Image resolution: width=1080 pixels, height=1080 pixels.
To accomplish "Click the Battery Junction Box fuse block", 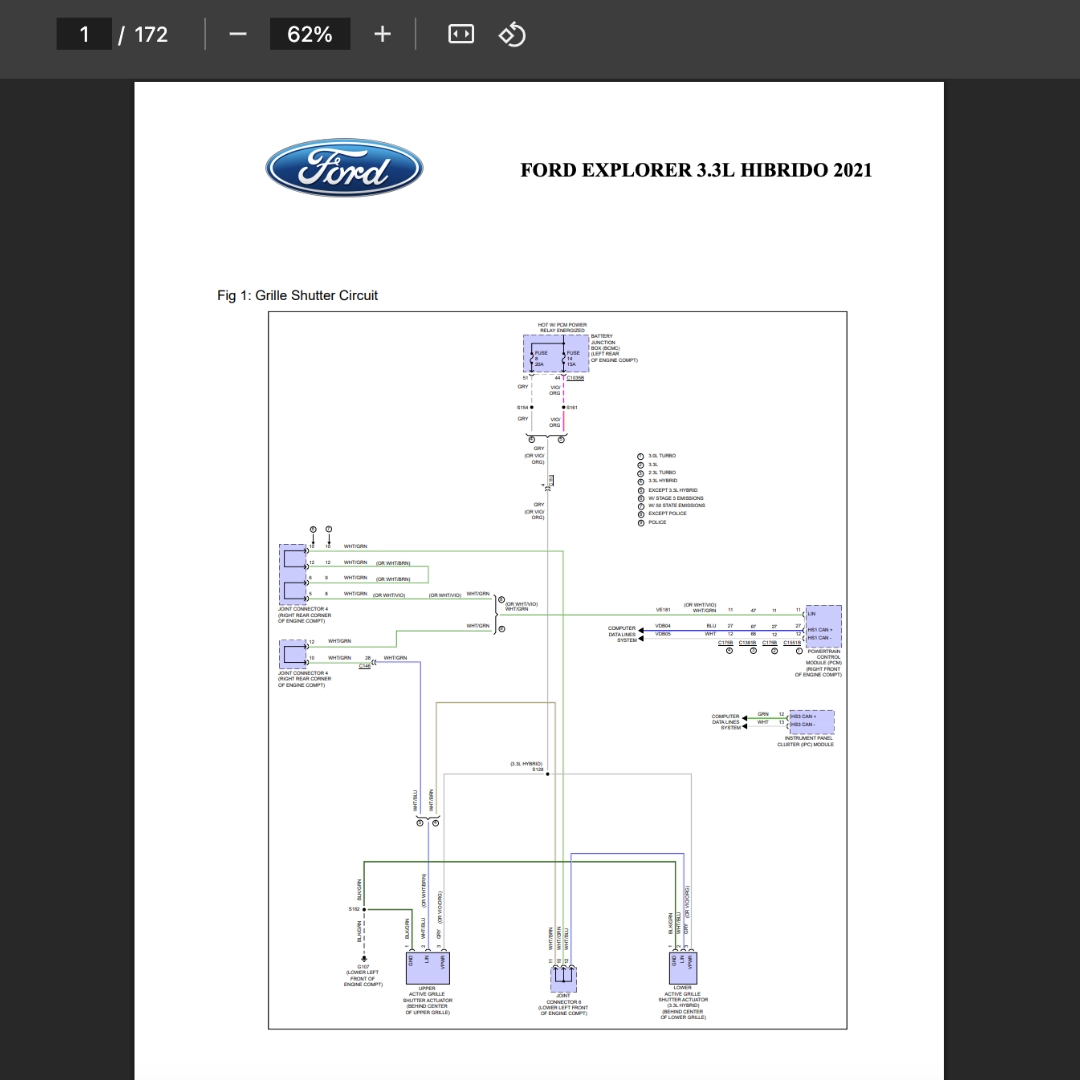I will click(556, 355).
